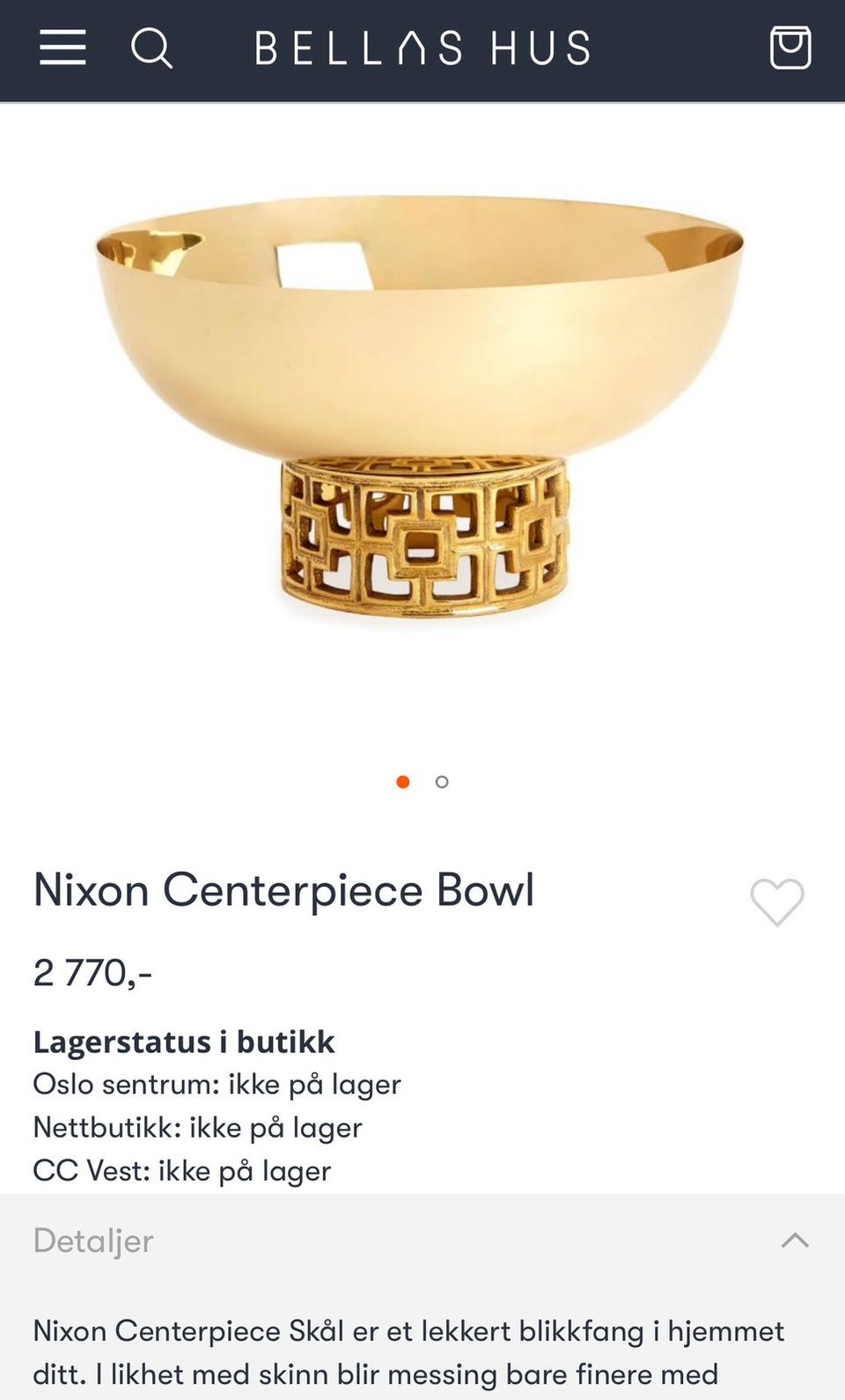The image size is (845, 1400).
Task: Select the first orange carousel dot
Action: [x=403, y=782]
